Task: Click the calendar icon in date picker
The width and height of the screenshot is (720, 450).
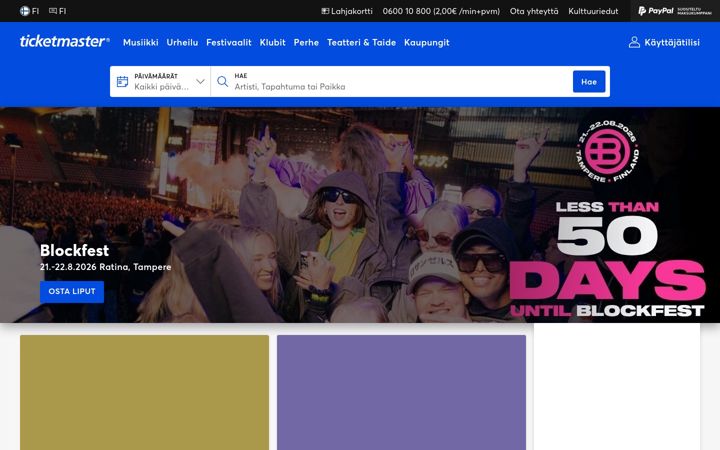Action: click(122, 82)
